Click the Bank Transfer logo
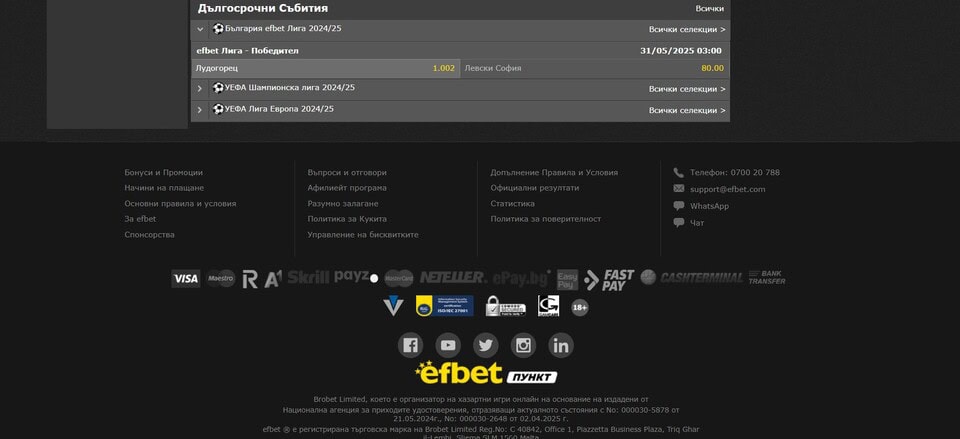This screenshot has height=439, width=960. point(767,277)
